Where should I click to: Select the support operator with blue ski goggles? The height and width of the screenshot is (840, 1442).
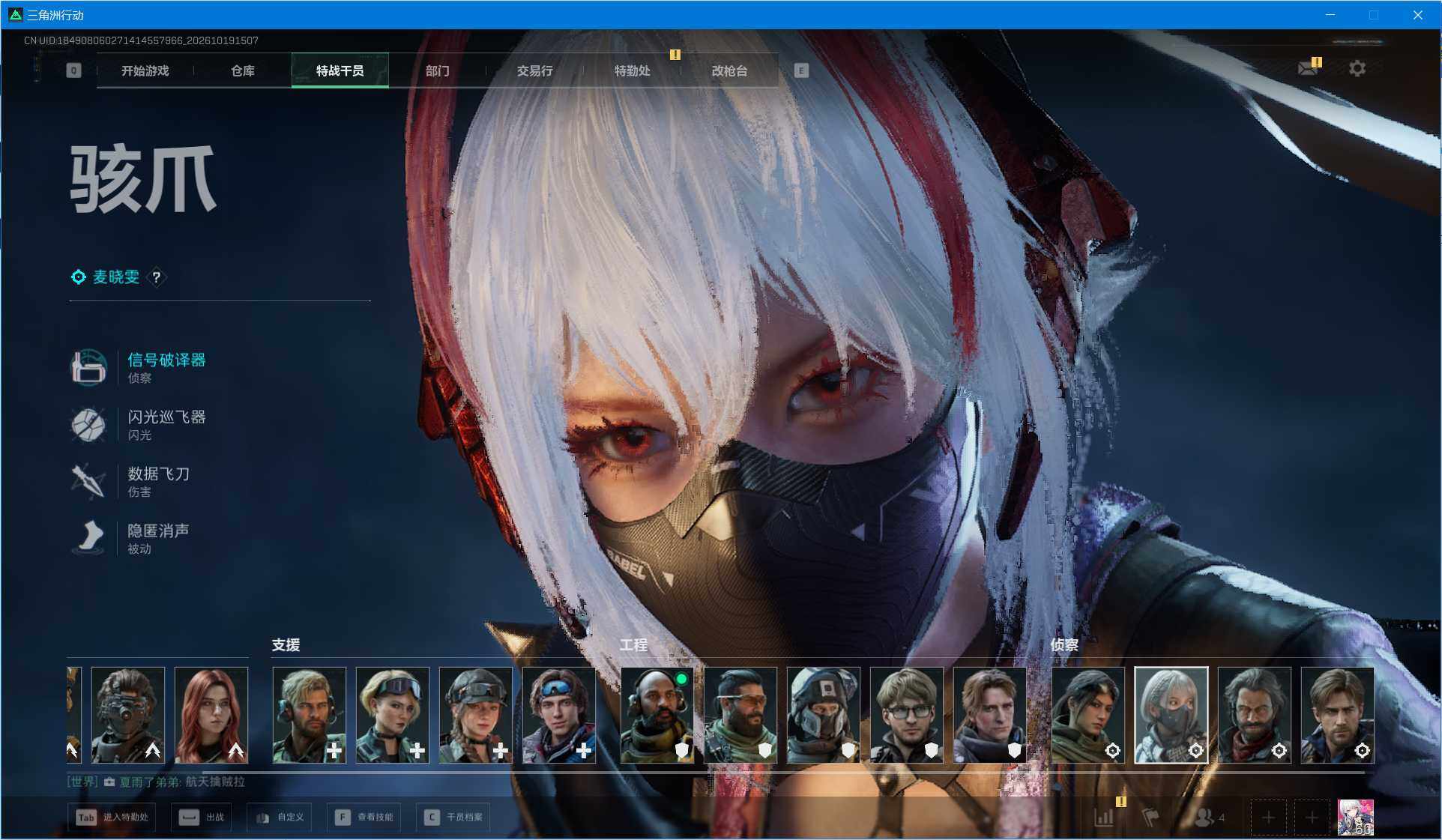tap(559, 715)
